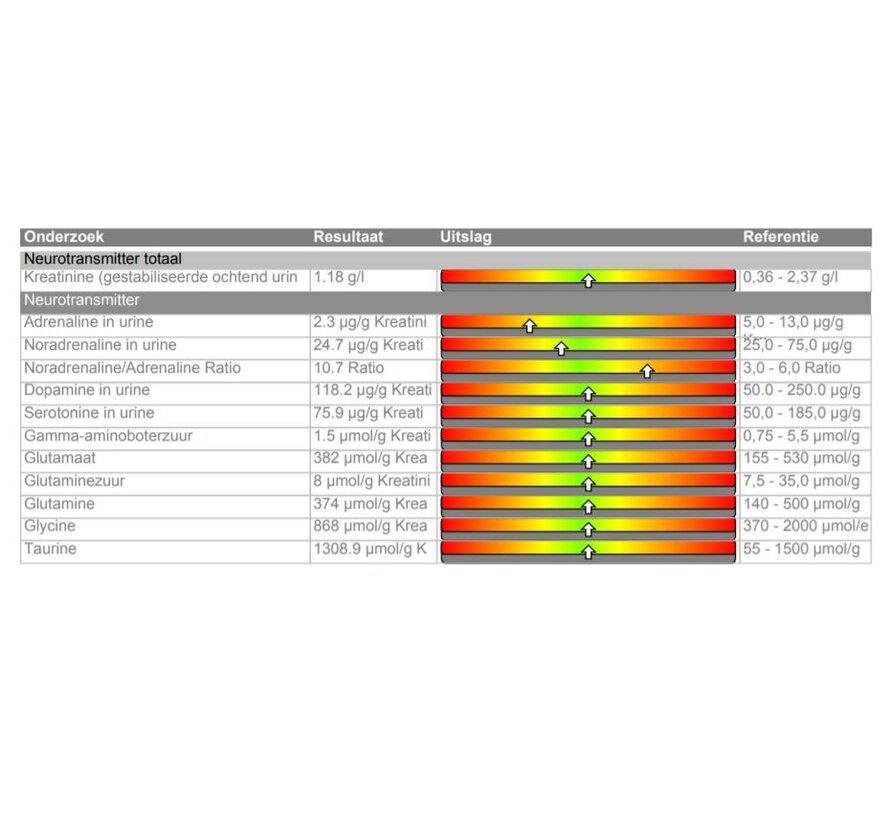Click the '0,36 - 2,37 g/l' reference
890x820 pixels.
point(790,277)
